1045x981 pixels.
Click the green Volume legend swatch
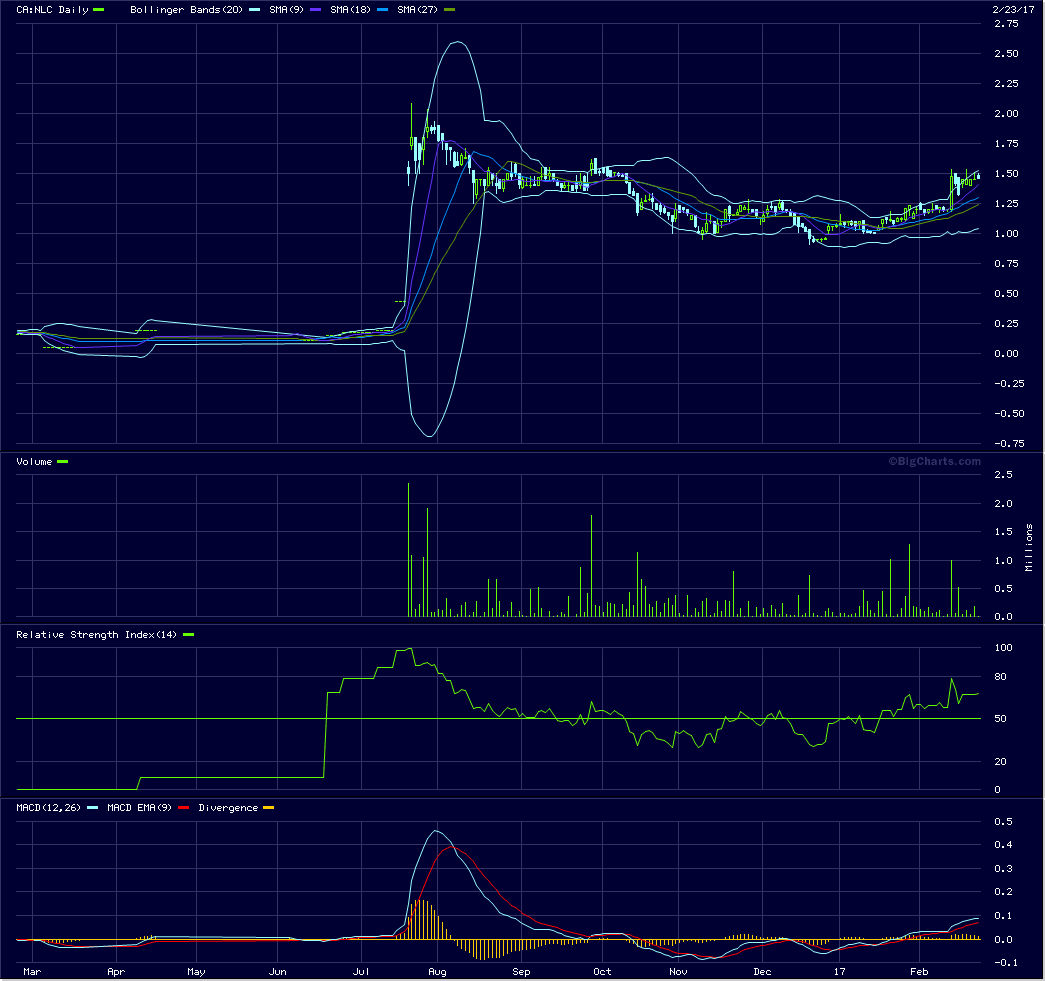point(63,461)
